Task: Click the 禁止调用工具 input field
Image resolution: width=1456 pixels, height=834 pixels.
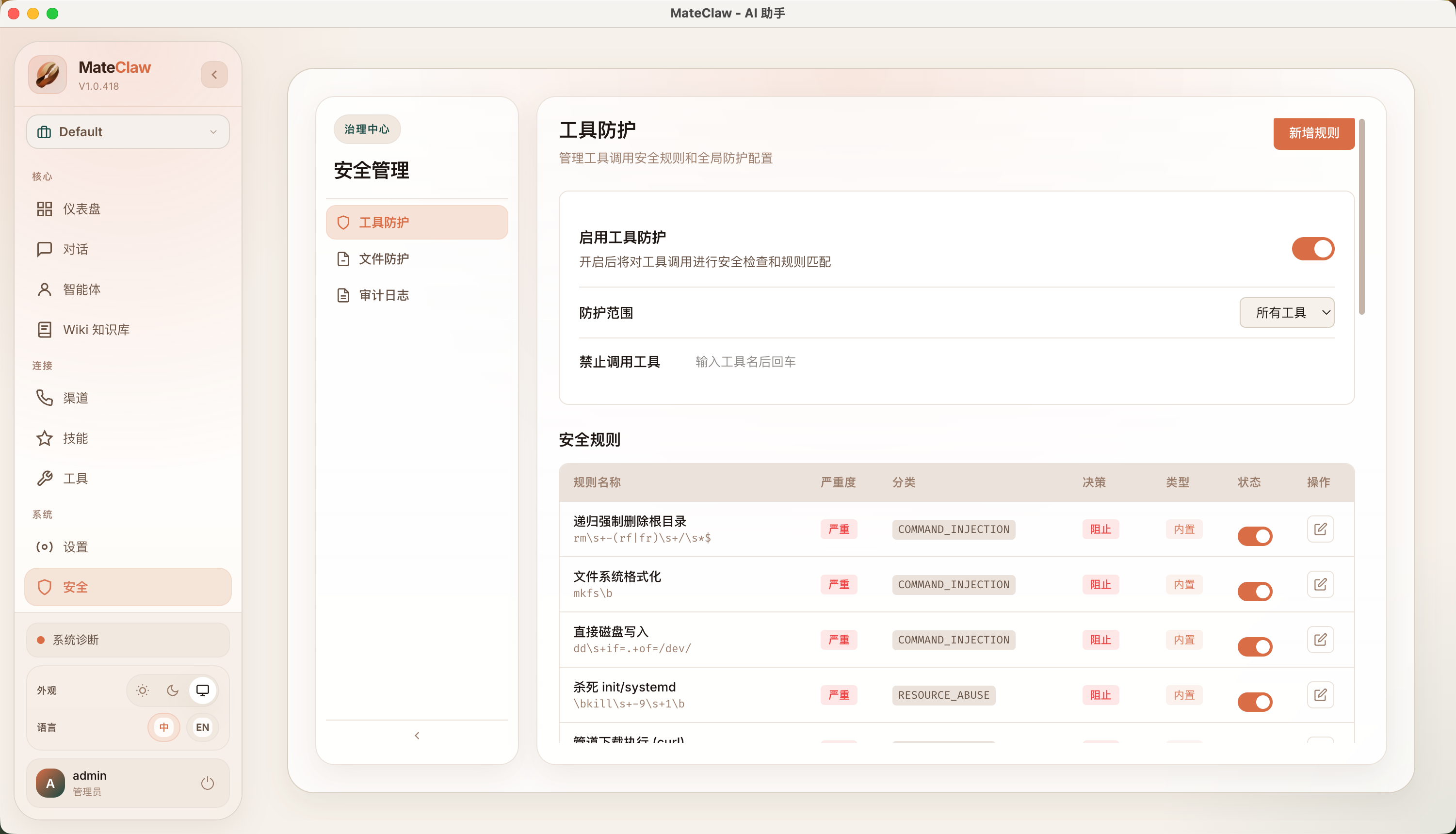Action: coord(744,361)
